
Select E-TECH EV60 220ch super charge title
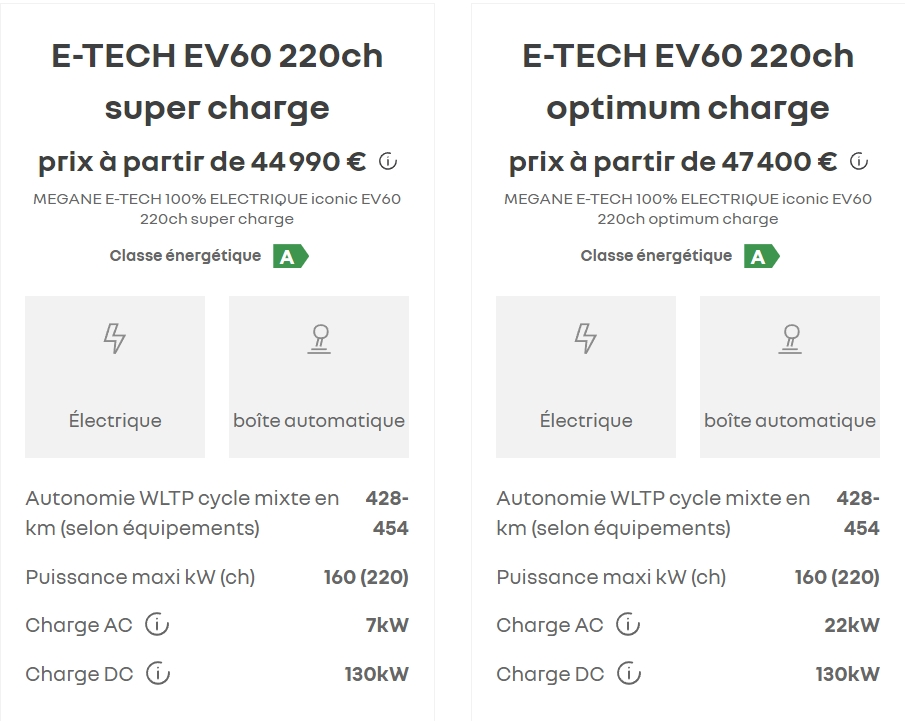217,81
